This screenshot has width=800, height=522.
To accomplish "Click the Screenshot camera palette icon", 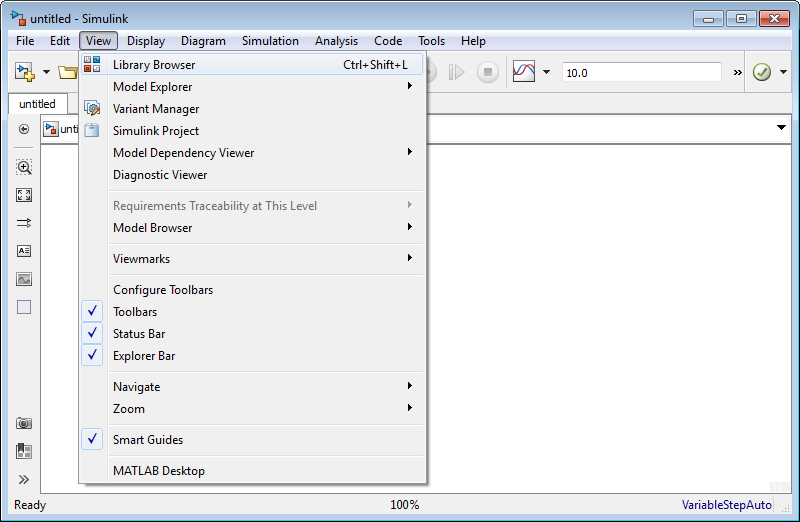I will coord(24,423).
